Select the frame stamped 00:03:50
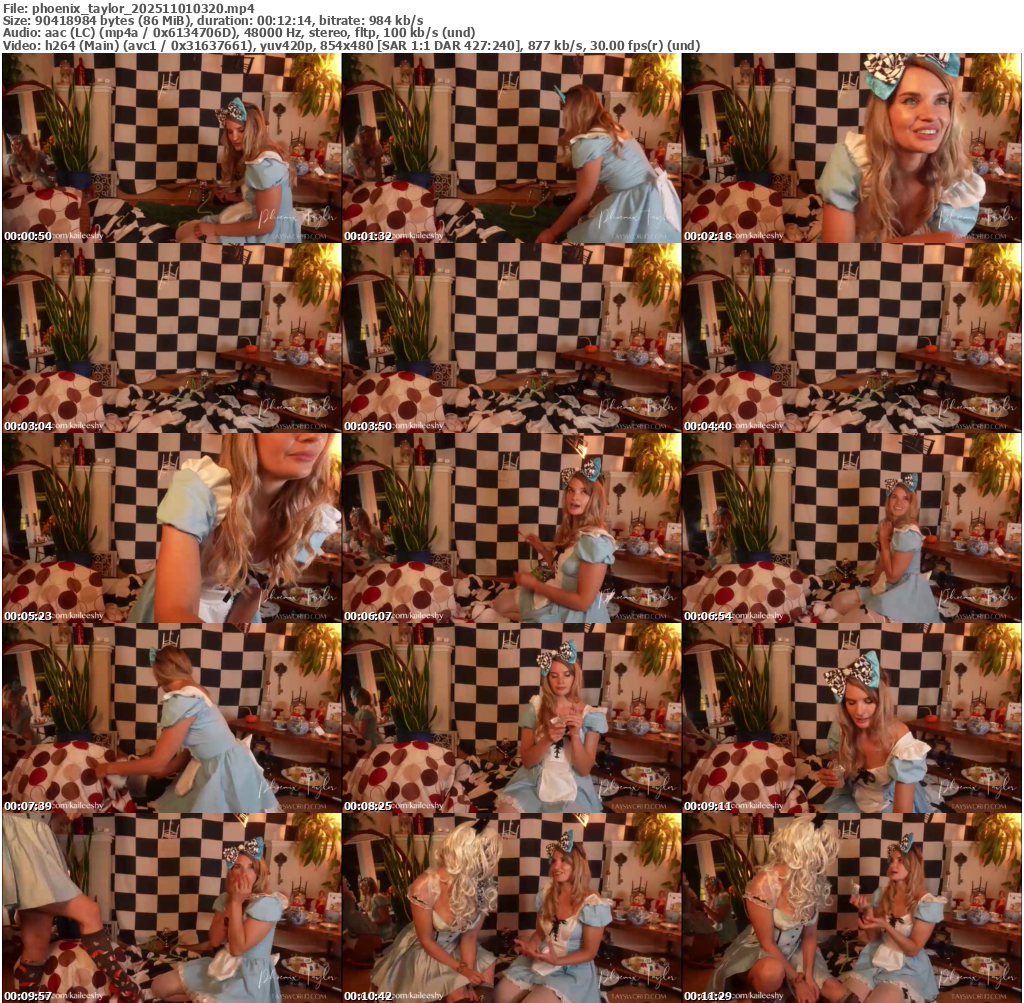Image resolution: width=1024 pixels, height=1003 pixels. point(511,338)
